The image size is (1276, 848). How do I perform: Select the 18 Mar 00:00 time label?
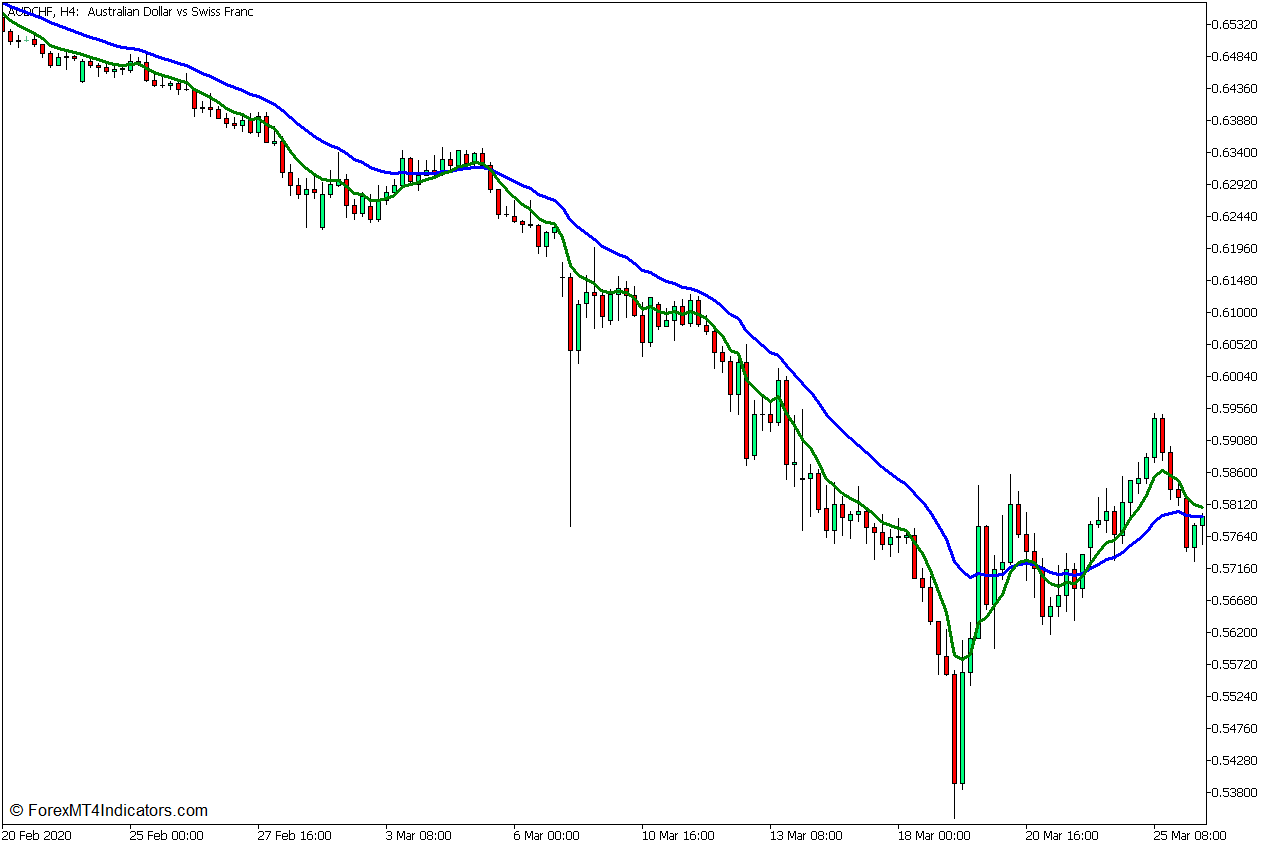935,835
